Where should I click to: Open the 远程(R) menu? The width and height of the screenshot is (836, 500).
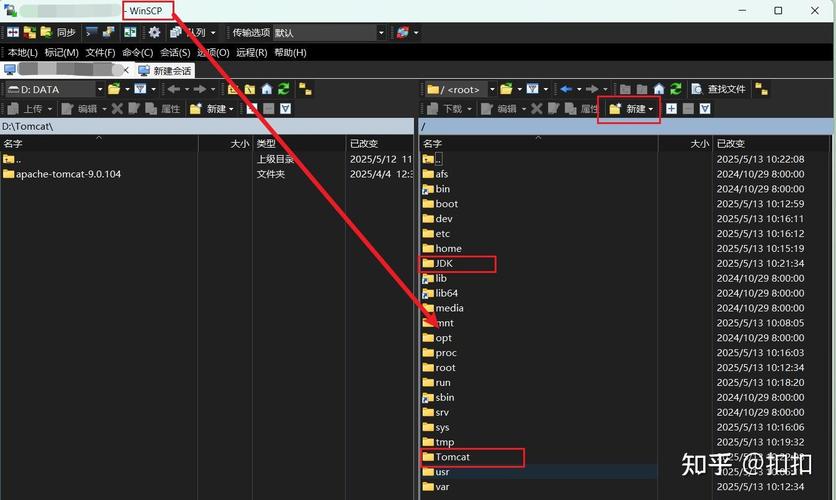(x=251, y=52)
